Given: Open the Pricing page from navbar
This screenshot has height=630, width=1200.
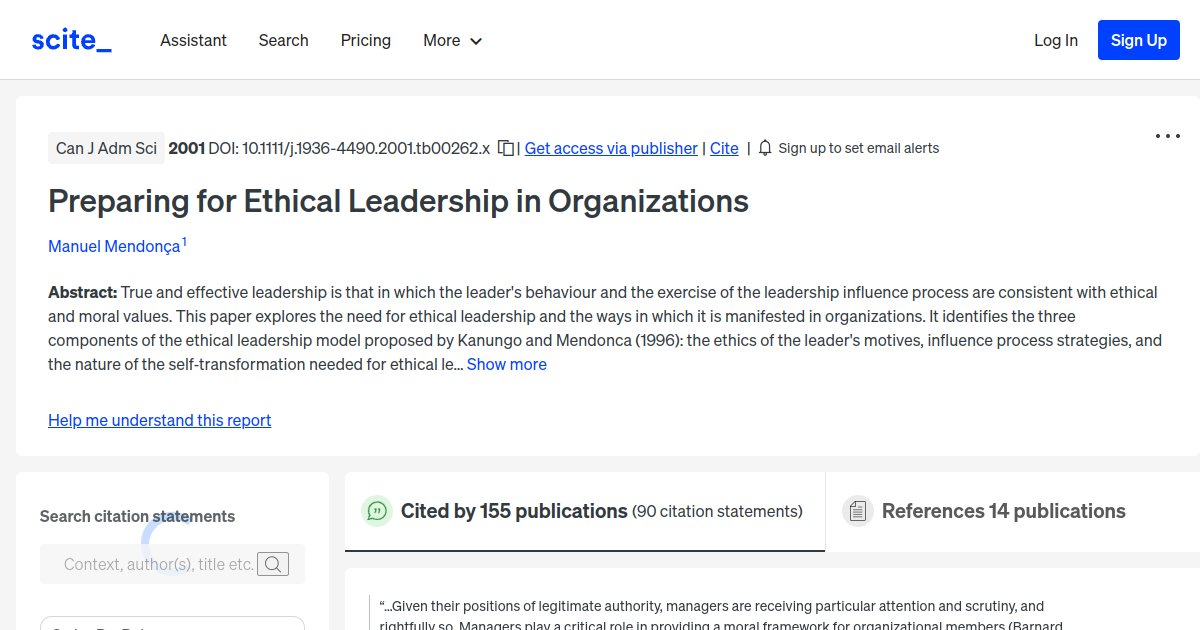Looking at the screenshot, I should click(x=365, y=40).
